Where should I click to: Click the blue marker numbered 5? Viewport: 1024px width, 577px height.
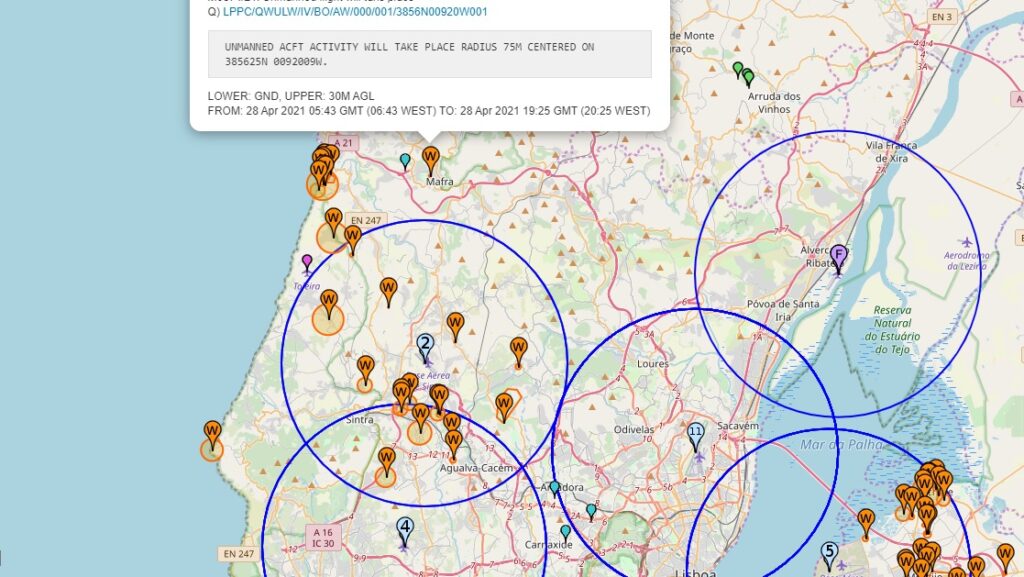[829, 552]
